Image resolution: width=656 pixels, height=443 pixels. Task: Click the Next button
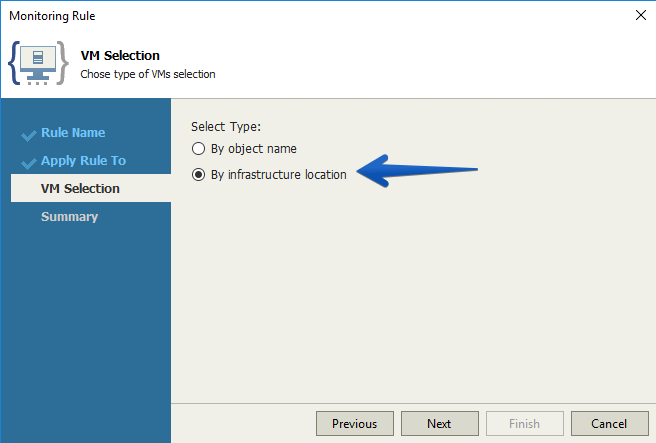(440, 424)
